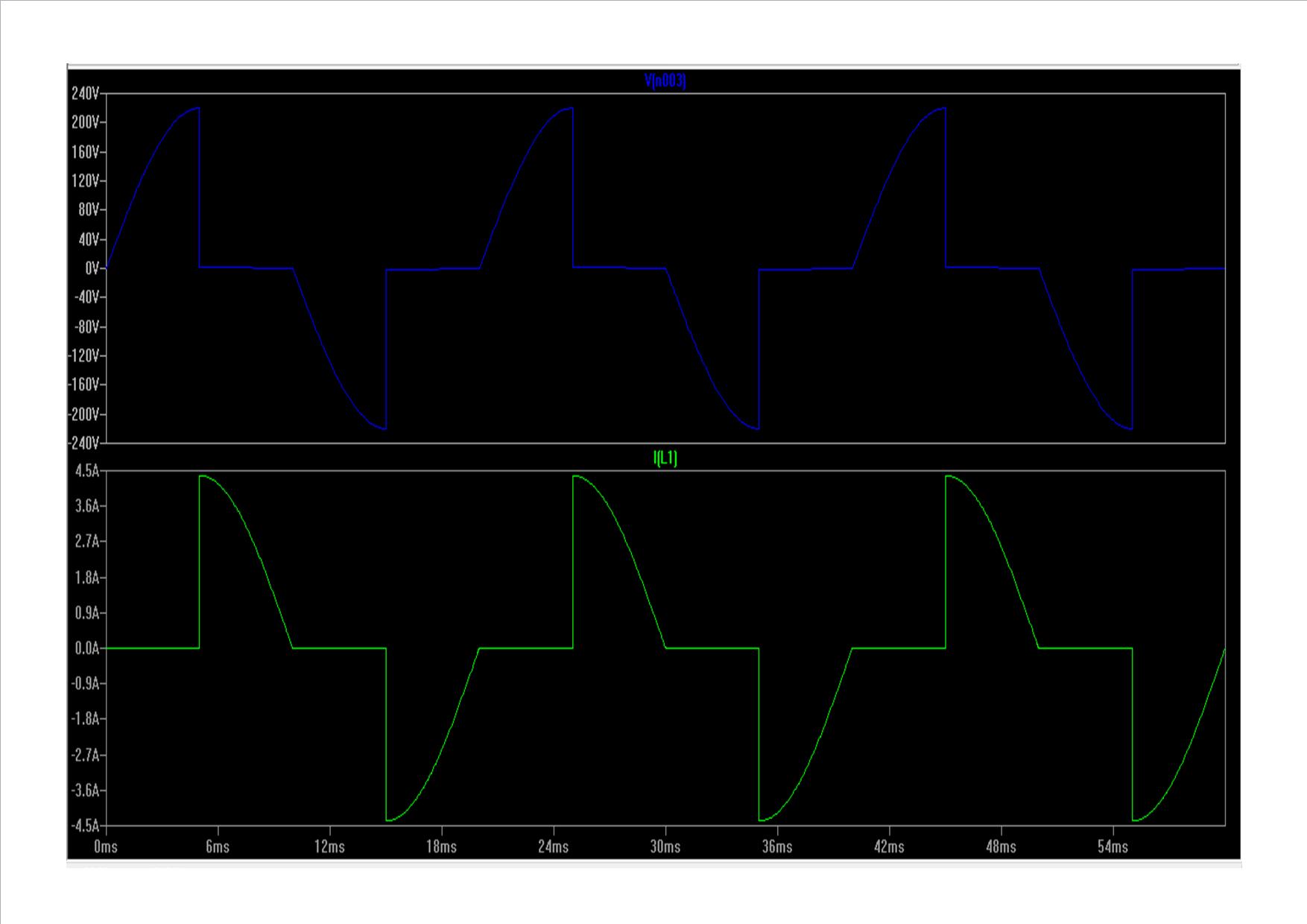
Task: Select the -240V voltage axis label
Action: [83, 443]
